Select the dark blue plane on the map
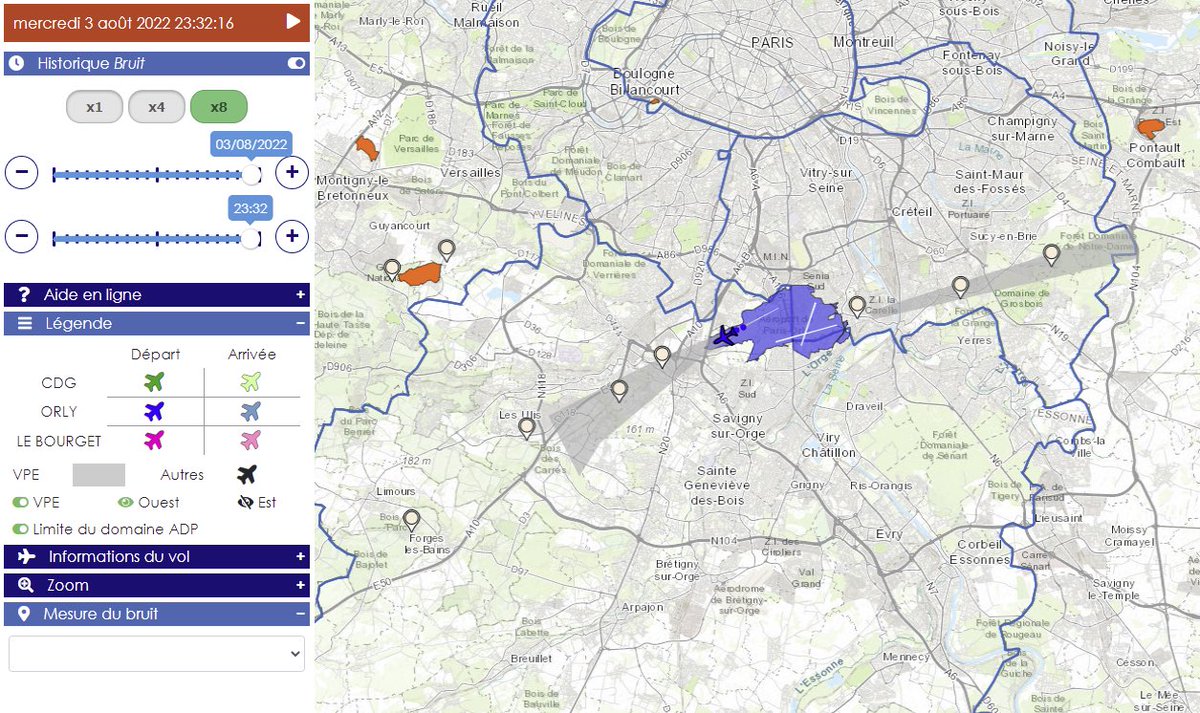 coord(725,334)
